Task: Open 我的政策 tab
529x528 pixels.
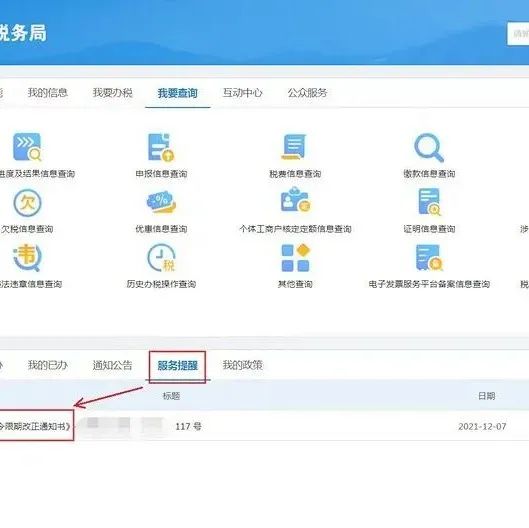Action: [x=242, y=365]
